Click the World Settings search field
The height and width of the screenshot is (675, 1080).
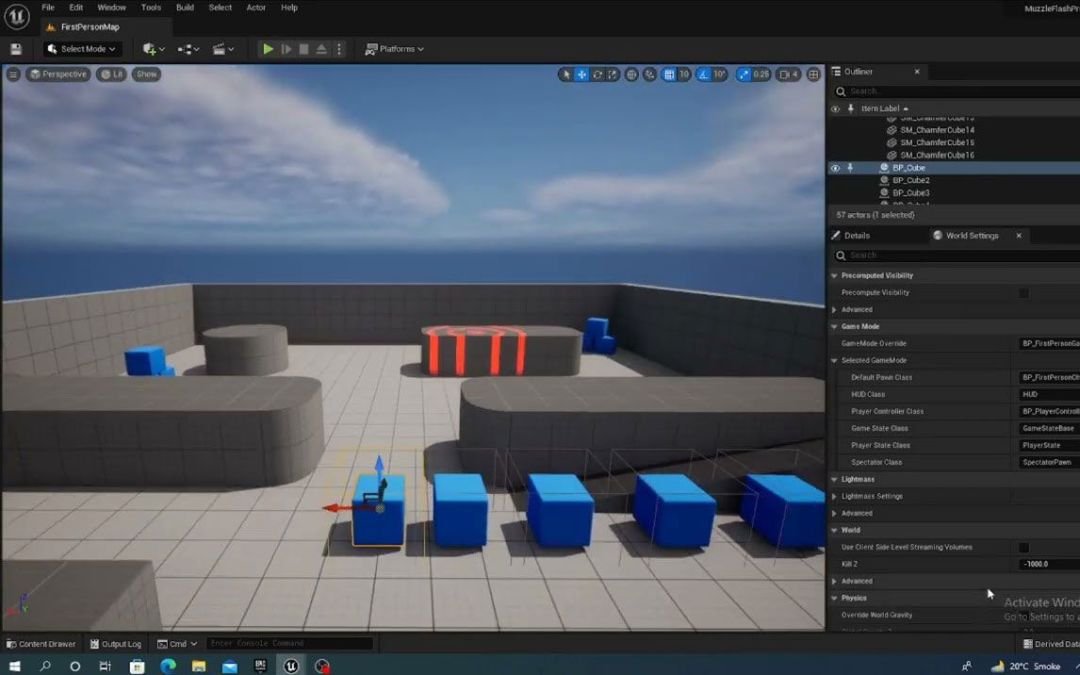coord(957,256)
